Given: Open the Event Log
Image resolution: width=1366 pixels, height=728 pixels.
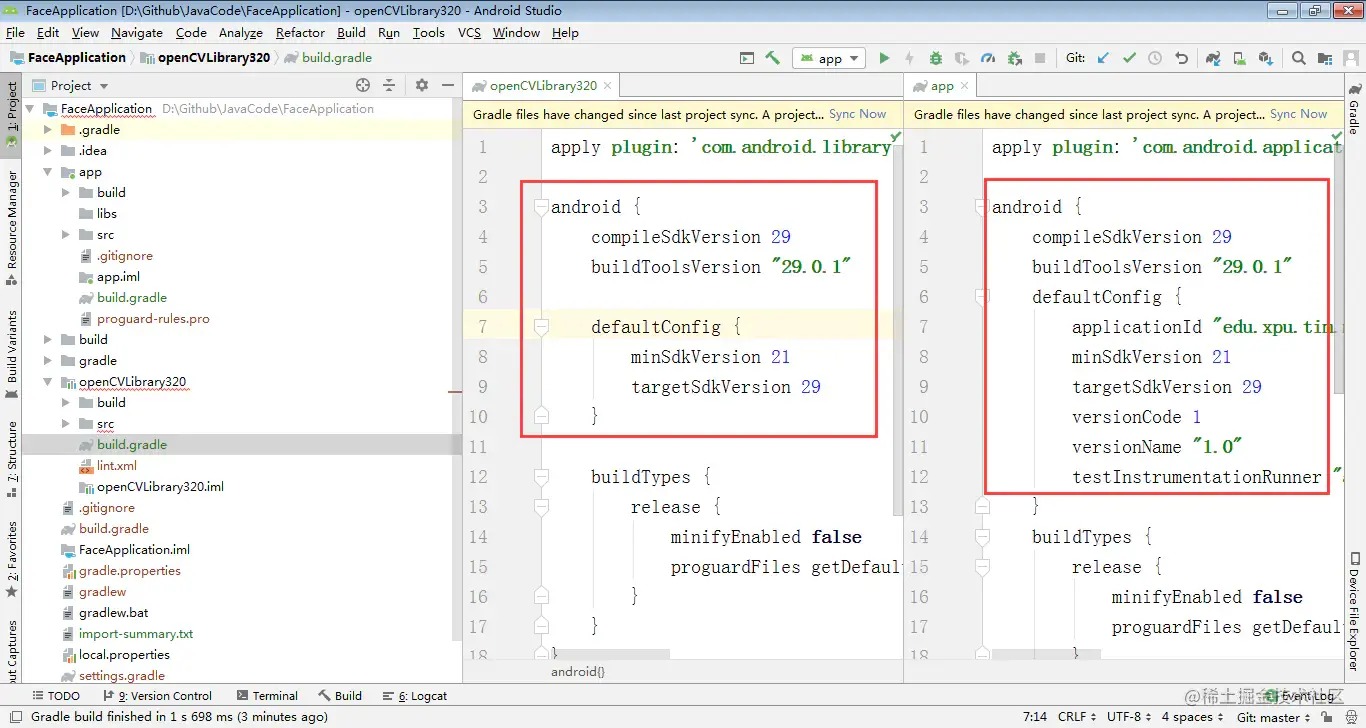Looking at the screenshot, I should [x=1300, y=696].
